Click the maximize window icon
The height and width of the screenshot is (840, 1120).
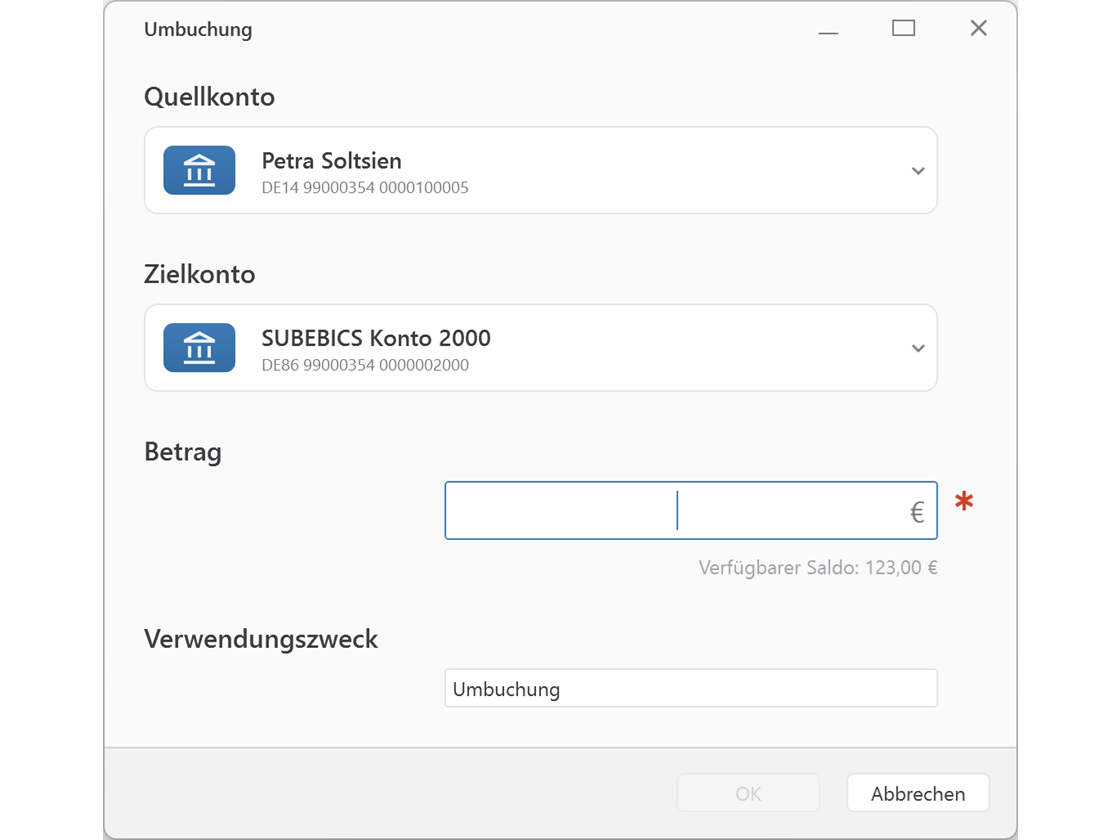pos(903,28)
